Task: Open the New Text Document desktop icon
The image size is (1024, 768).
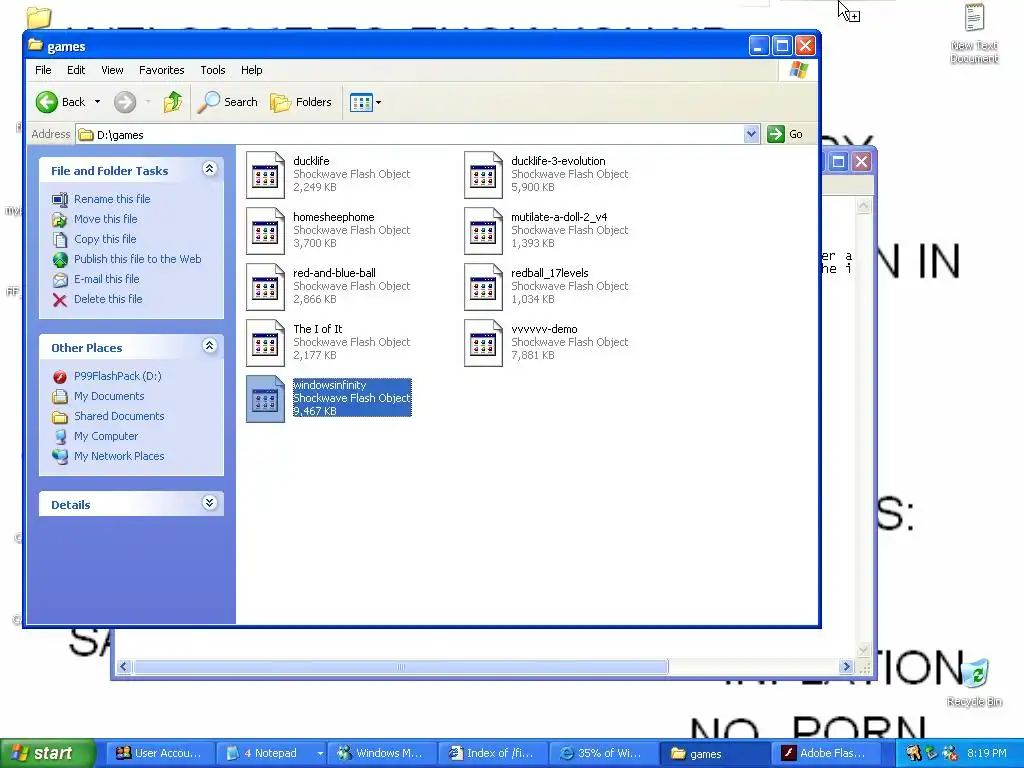Action: tap(974, 34)
